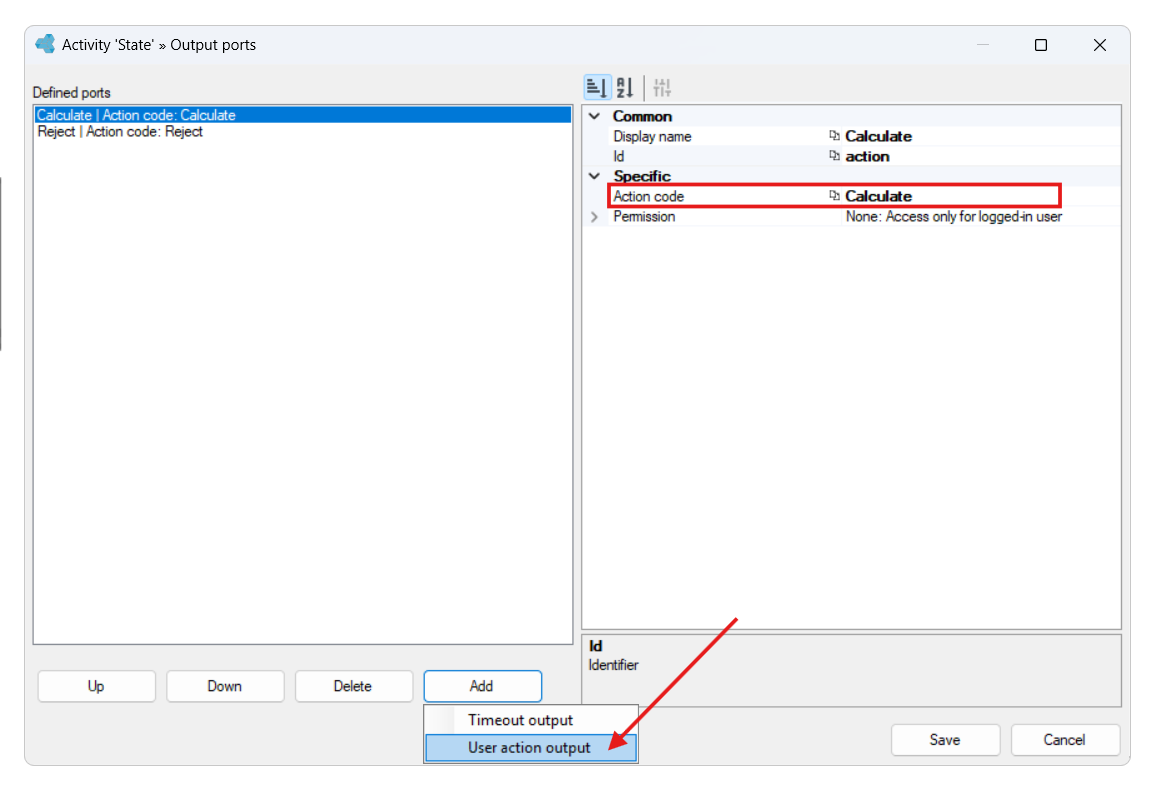Select the 'Permission' property label
Image resolution: width=1156 pixels, height=801 pixels.
coord(644,217)
